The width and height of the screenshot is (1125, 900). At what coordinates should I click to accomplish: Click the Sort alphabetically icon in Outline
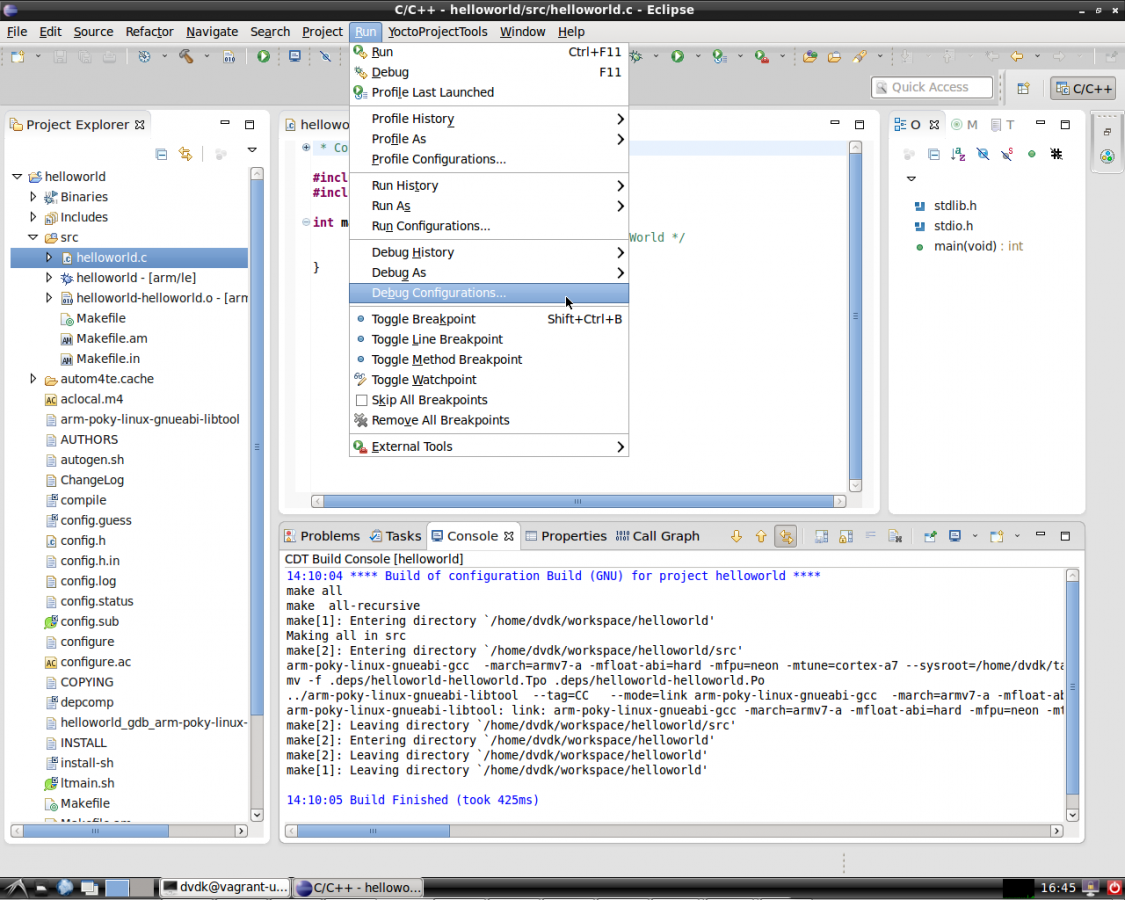[x=958, y=154]
